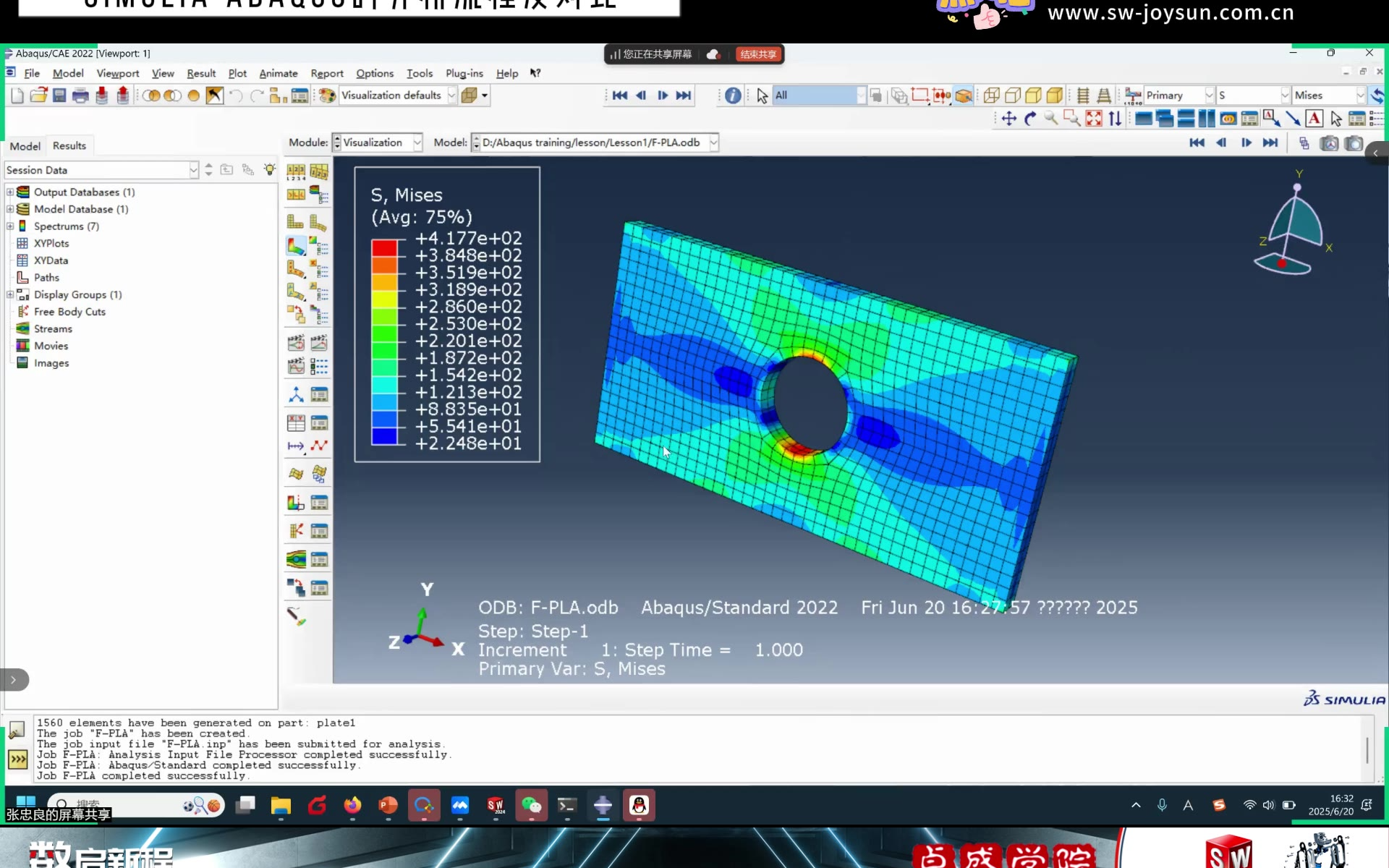Image resolution: width=1389 pixels, height=868 pixels.
Task: Create a text annotation with A icon
Action: coord(1314,119)
